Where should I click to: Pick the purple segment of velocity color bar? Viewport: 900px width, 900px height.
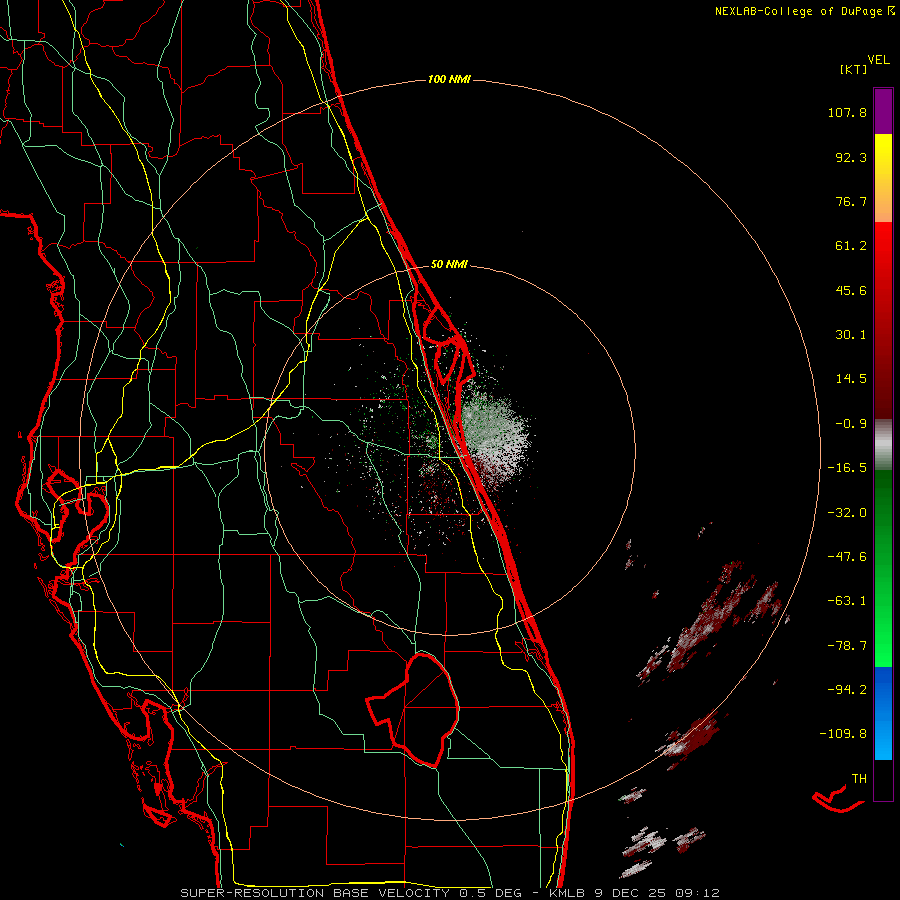click(883, 111)
